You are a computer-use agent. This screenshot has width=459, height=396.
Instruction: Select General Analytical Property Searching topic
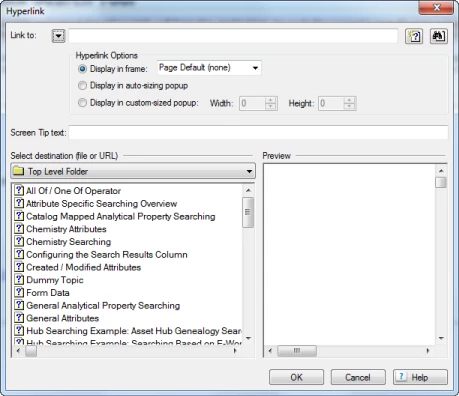coord(103,305)
